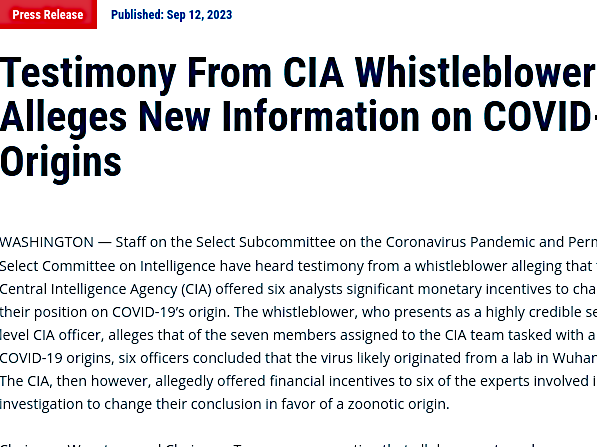Click the word "COVID" in the headline
597x447 pixels.
538,116
